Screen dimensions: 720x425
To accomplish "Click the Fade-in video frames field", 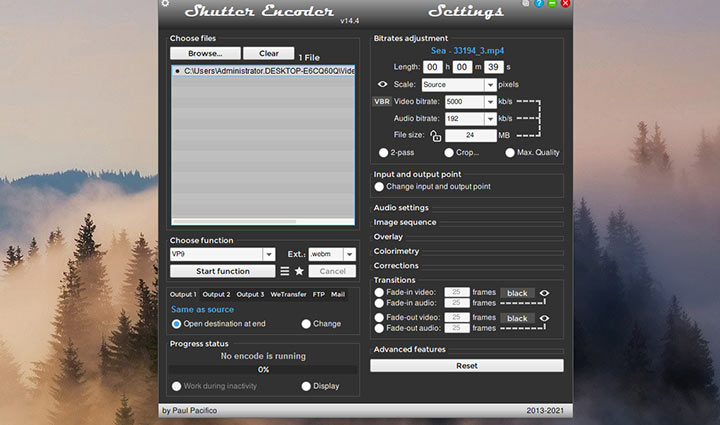I will click(x=456, y=292).
